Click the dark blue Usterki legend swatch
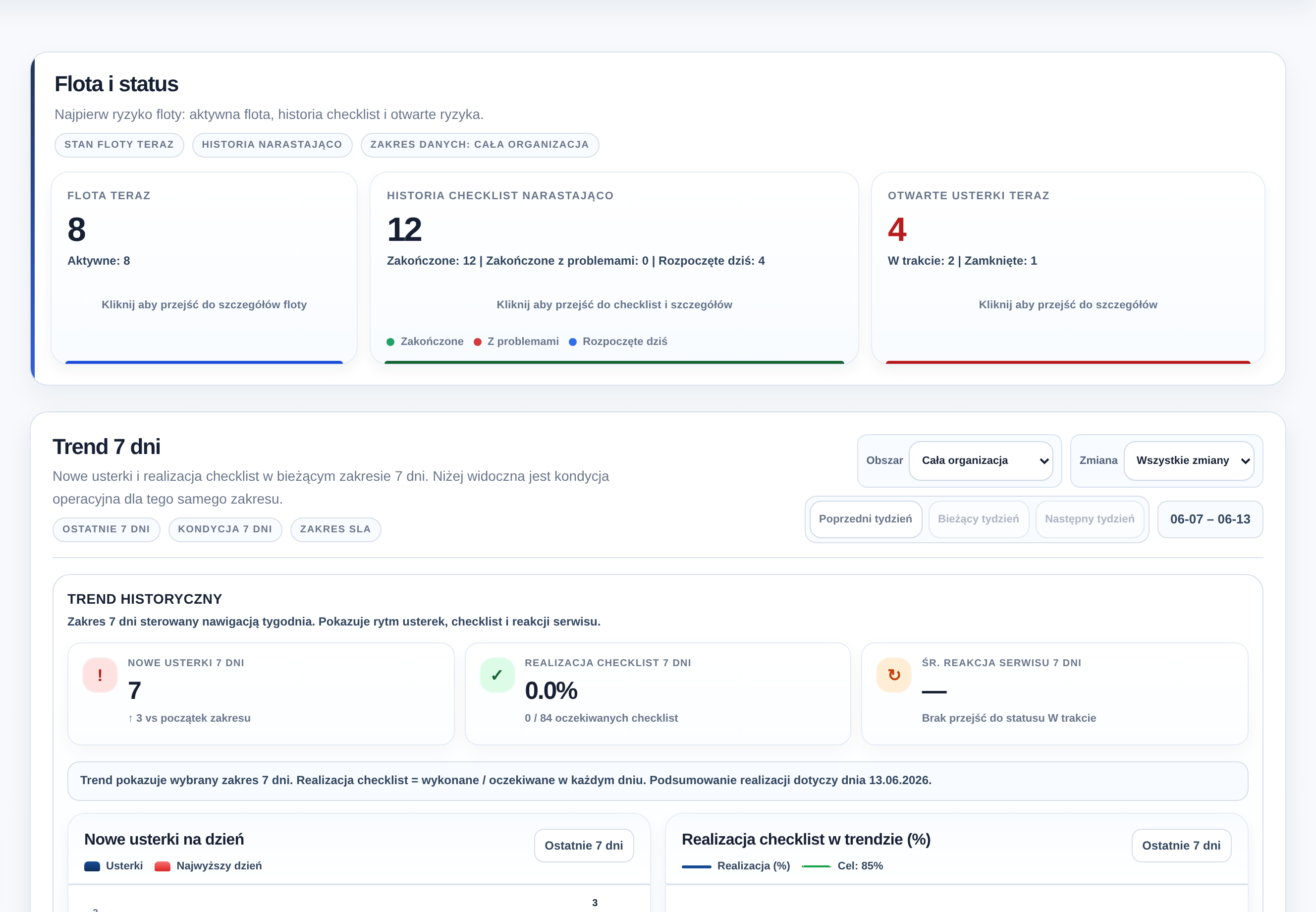The image size is (1316, 912). coord(92,866)
